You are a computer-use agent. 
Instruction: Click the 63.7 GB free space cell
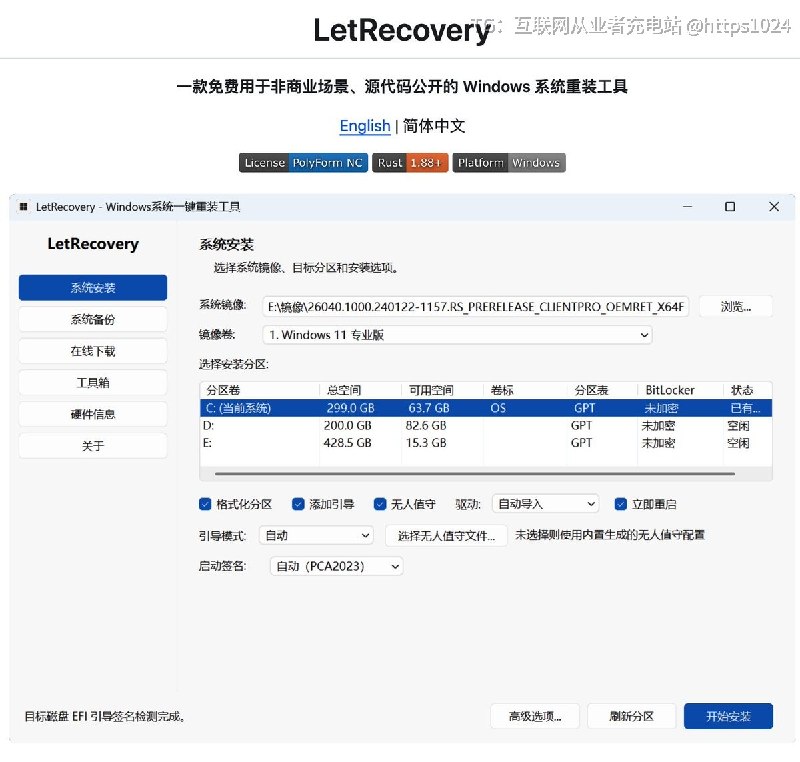pyautogui.click(x=429, y=408)
